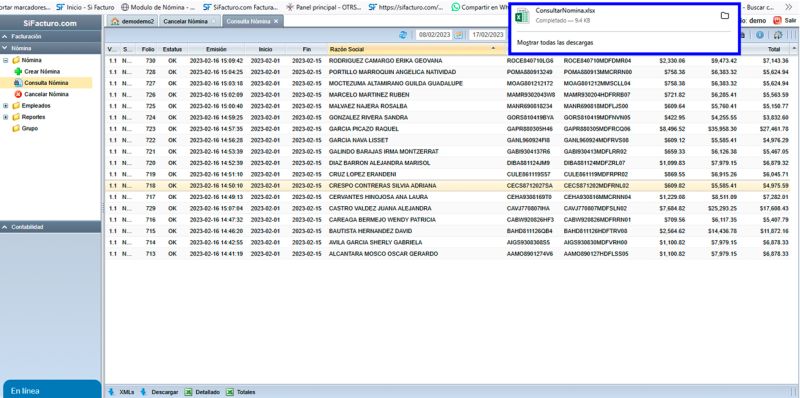
Task: Open 'Panel principal - OTRS' bookmark
Action: [323, 7]
